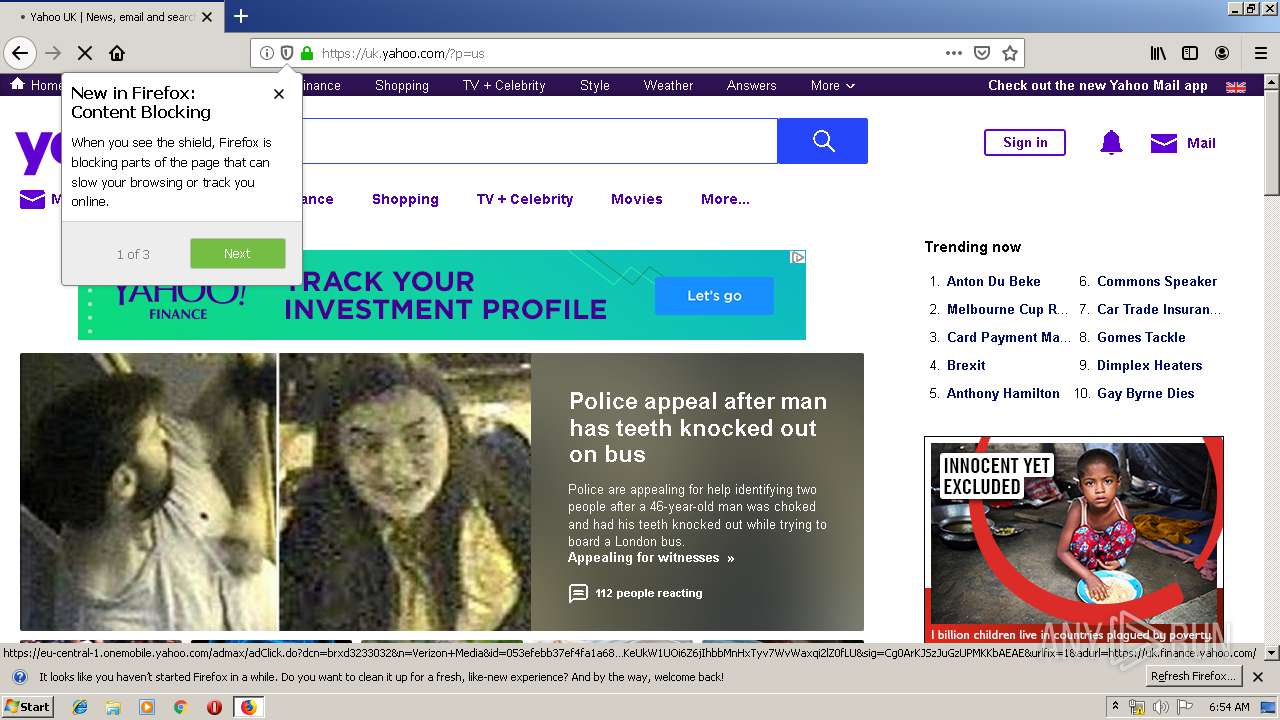The image size is (1280, 720).
Task: Open Chrome from the taskbar
Action: click(x=180, y=707)
